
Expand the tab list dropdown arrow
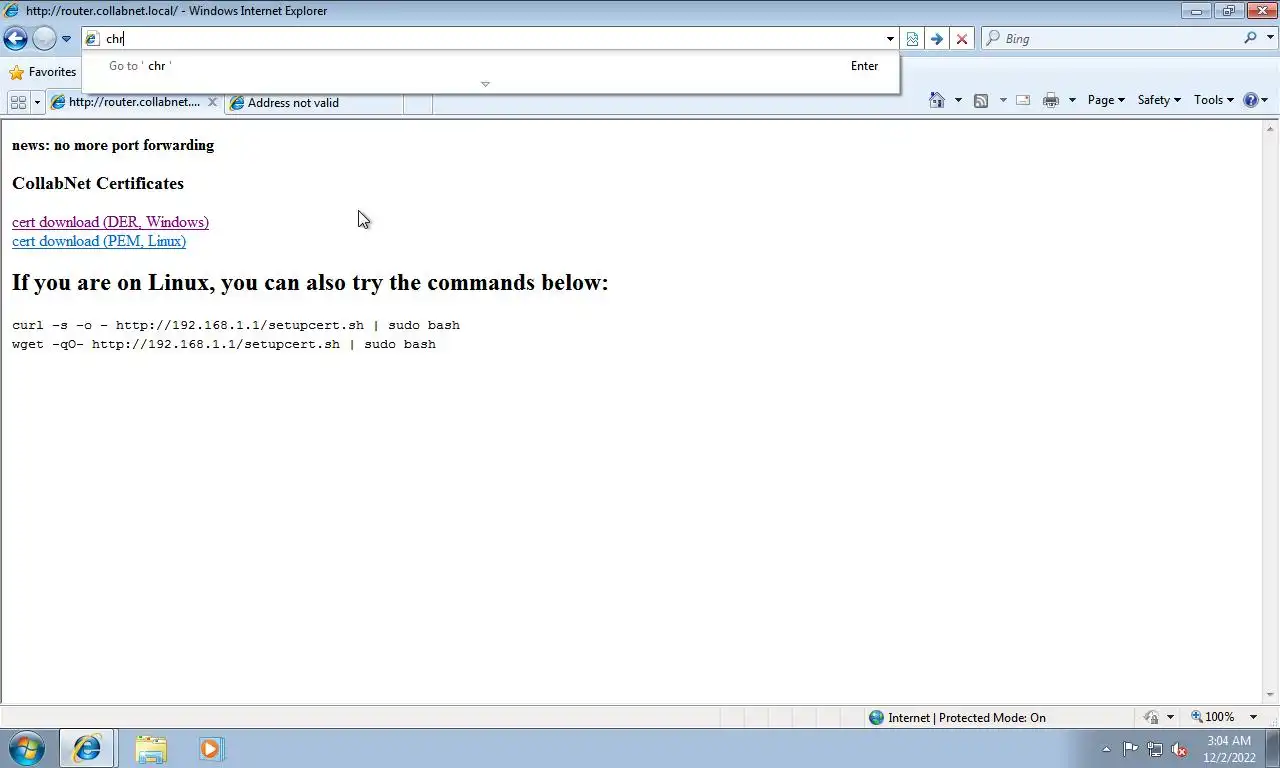[x=37, y=102]
